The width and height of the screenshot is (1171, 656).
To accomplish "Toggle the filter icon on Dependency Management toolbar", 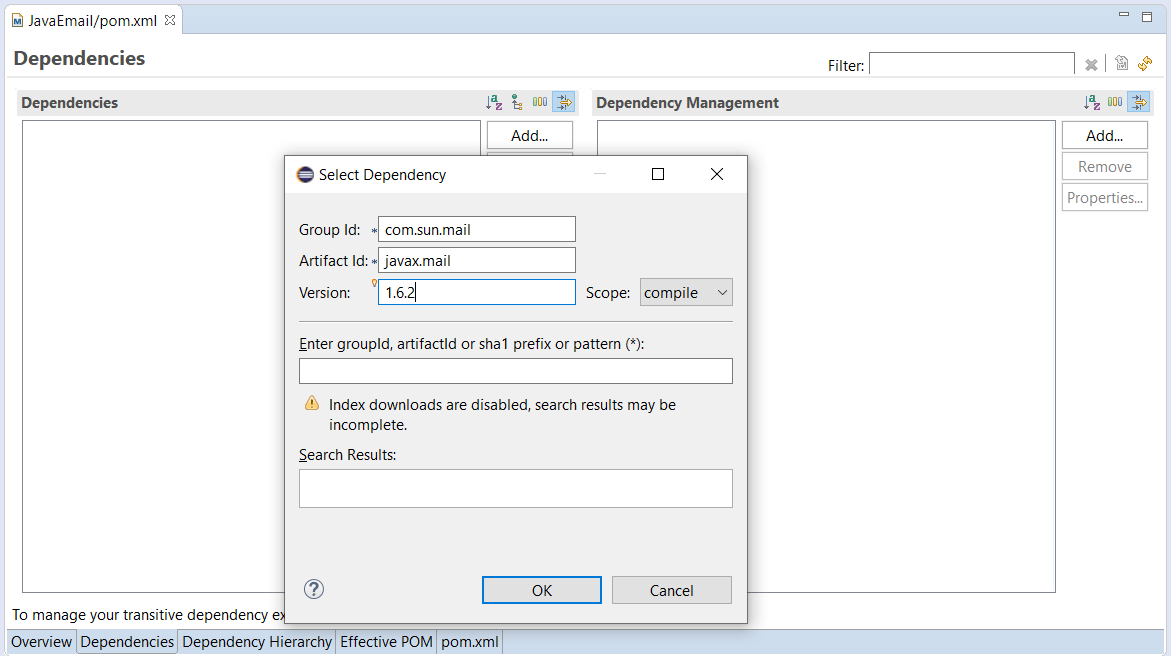I will 1139,101.
